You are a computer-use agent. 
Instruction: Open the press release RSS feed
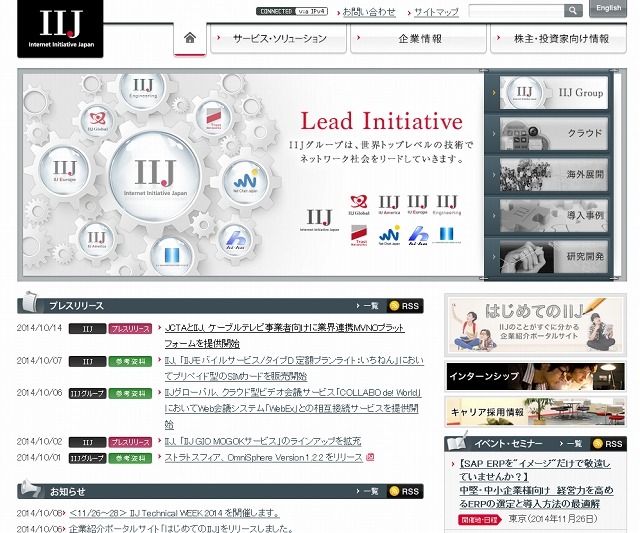404,306
